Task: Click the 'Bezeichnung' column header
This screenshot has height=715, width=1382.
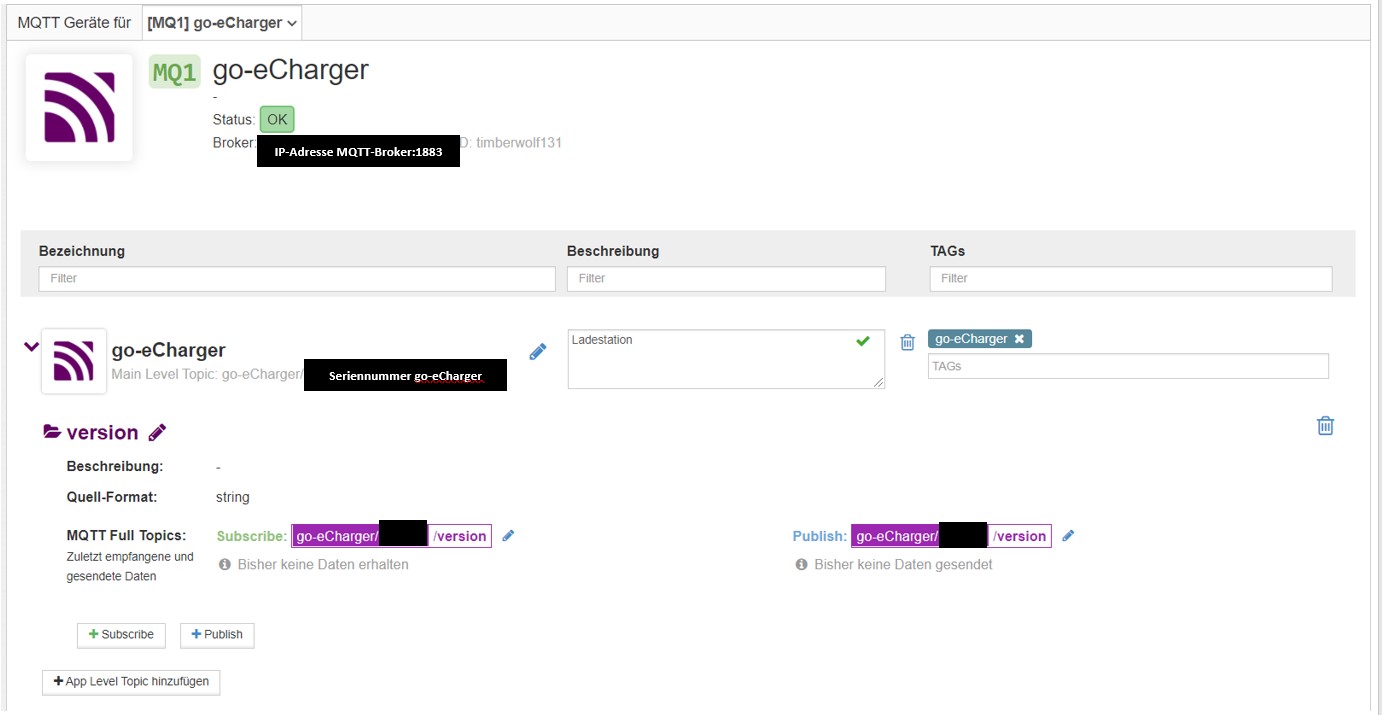Action: pos(82,251)
